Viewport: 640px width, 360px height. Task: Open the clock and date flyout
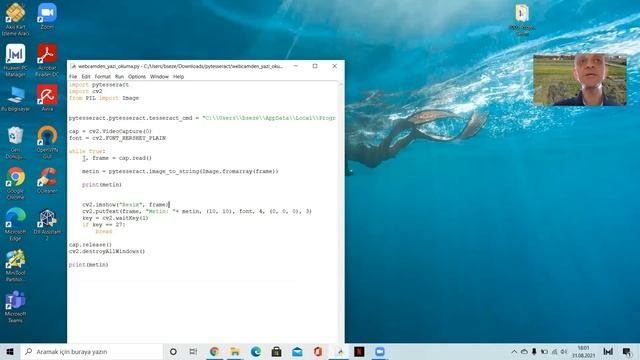[x=584, y=351]
